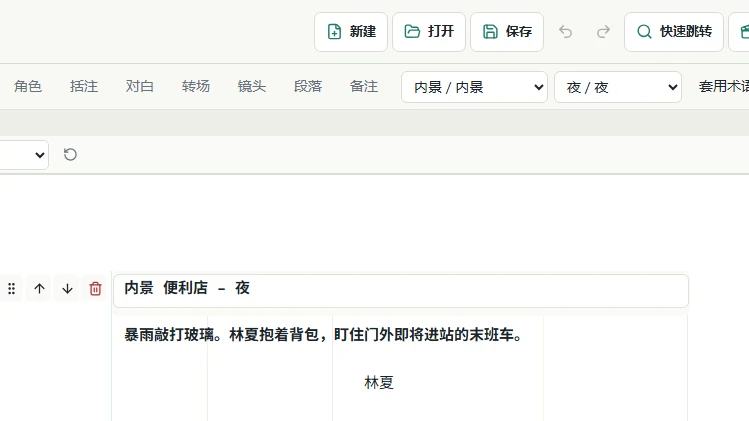Open the partially visible dropdown beside reset icon

click(24, 155)
